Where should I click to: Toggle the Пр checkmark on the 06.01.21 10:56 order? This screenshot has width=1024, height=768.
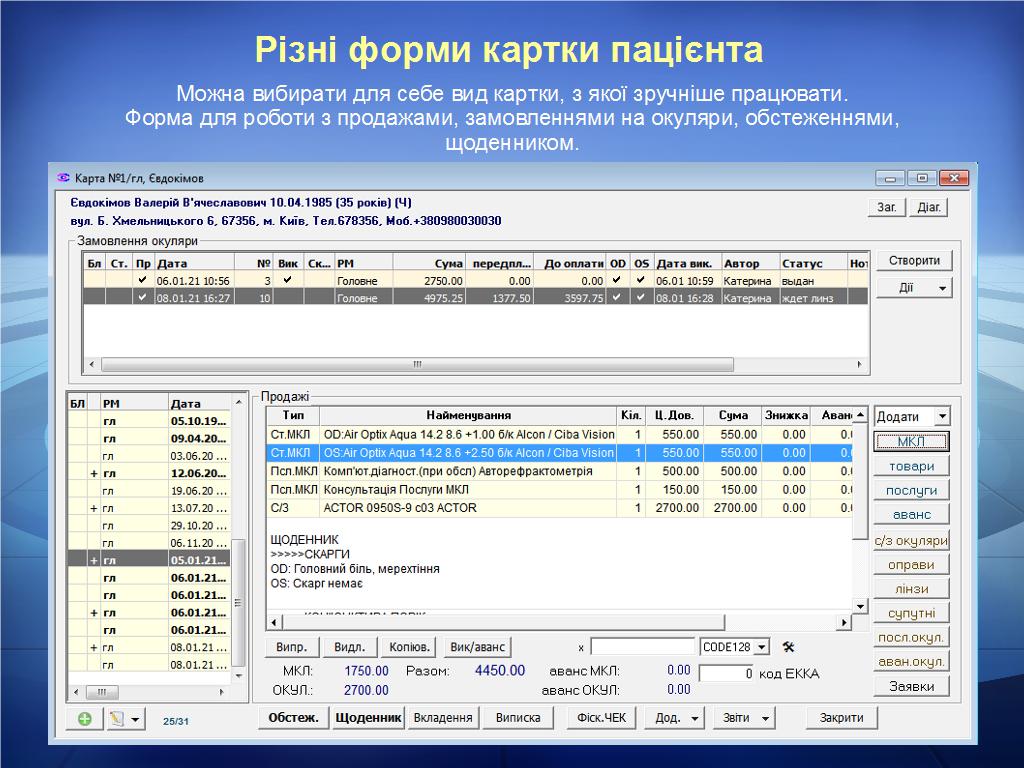[x=142, y=281]
